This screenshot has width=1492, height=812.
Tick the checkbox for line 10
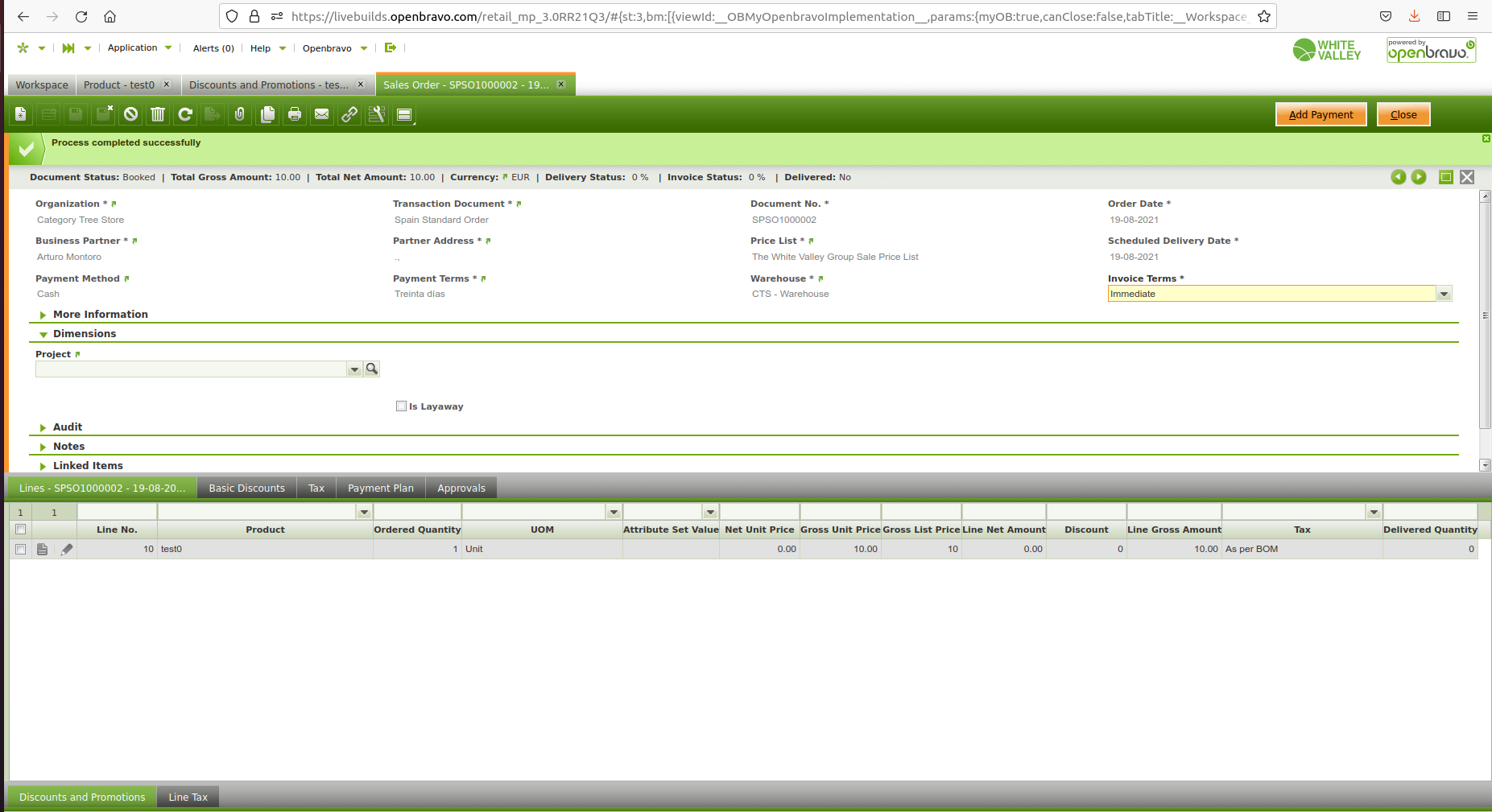coord(21,549)
